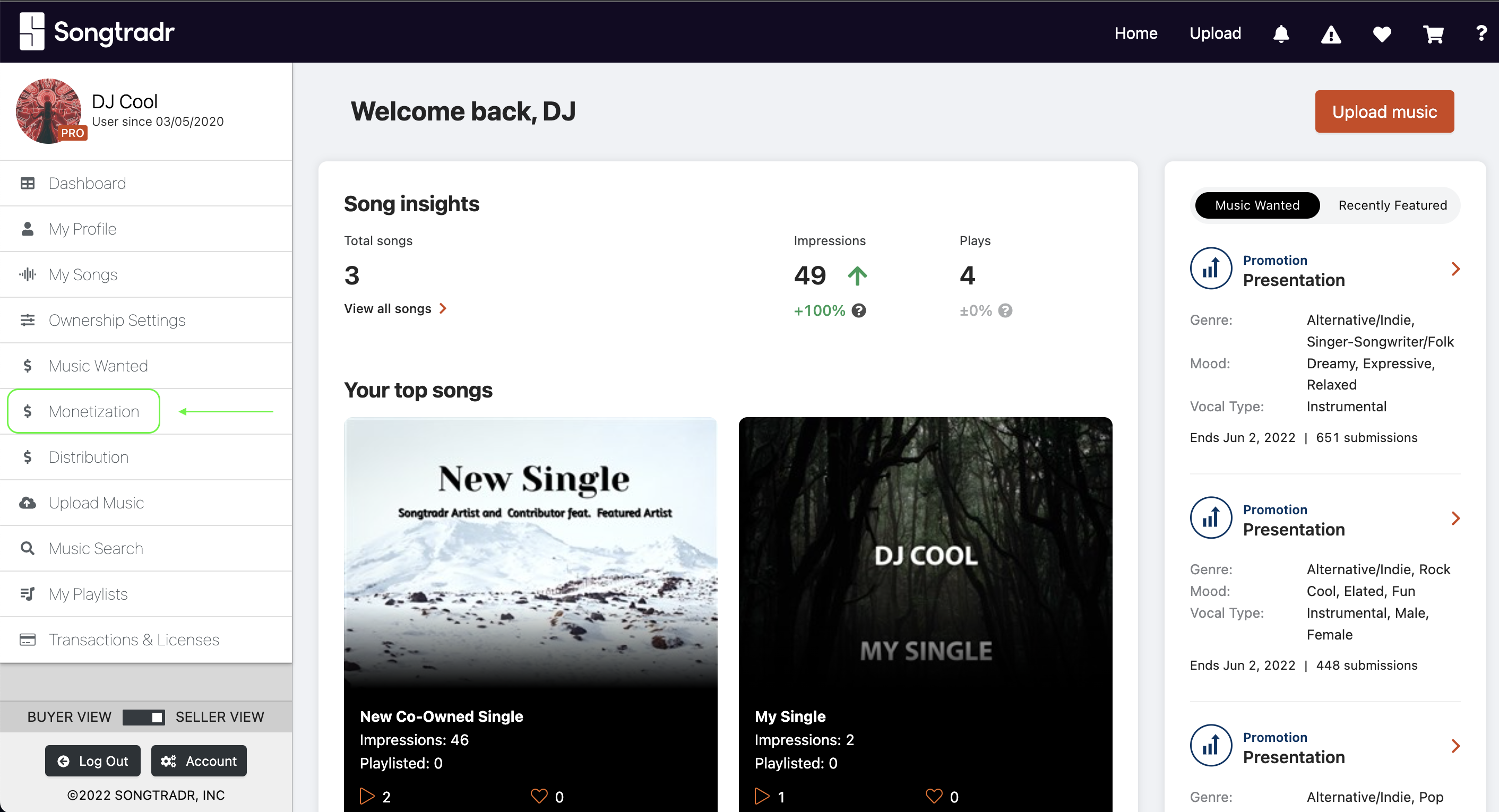Follow the View all songs link

pos(395,308)
